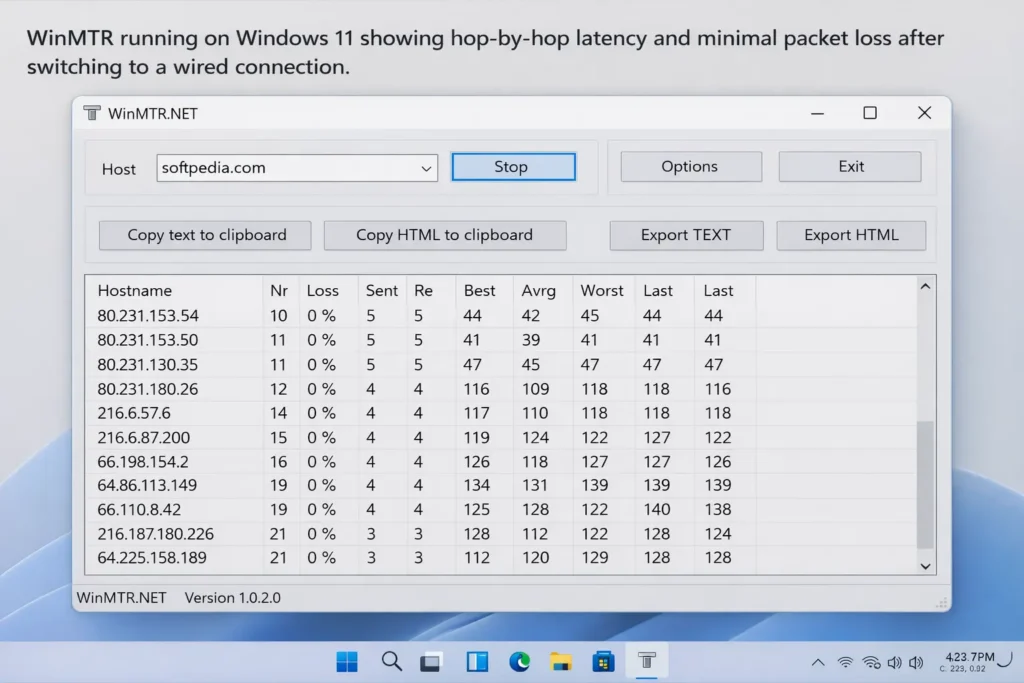Open the Options dialog
The height and width of the screenshot is (683, 1024).
pos(690,167)
